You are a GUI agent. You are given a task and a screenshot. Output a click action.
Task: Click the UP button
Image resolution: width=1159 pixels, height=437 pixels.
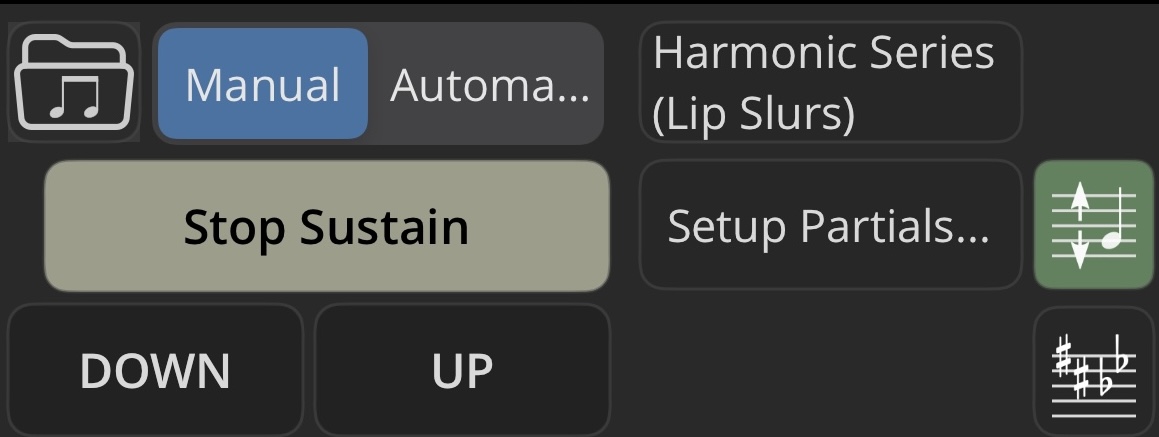click(463, 370)
